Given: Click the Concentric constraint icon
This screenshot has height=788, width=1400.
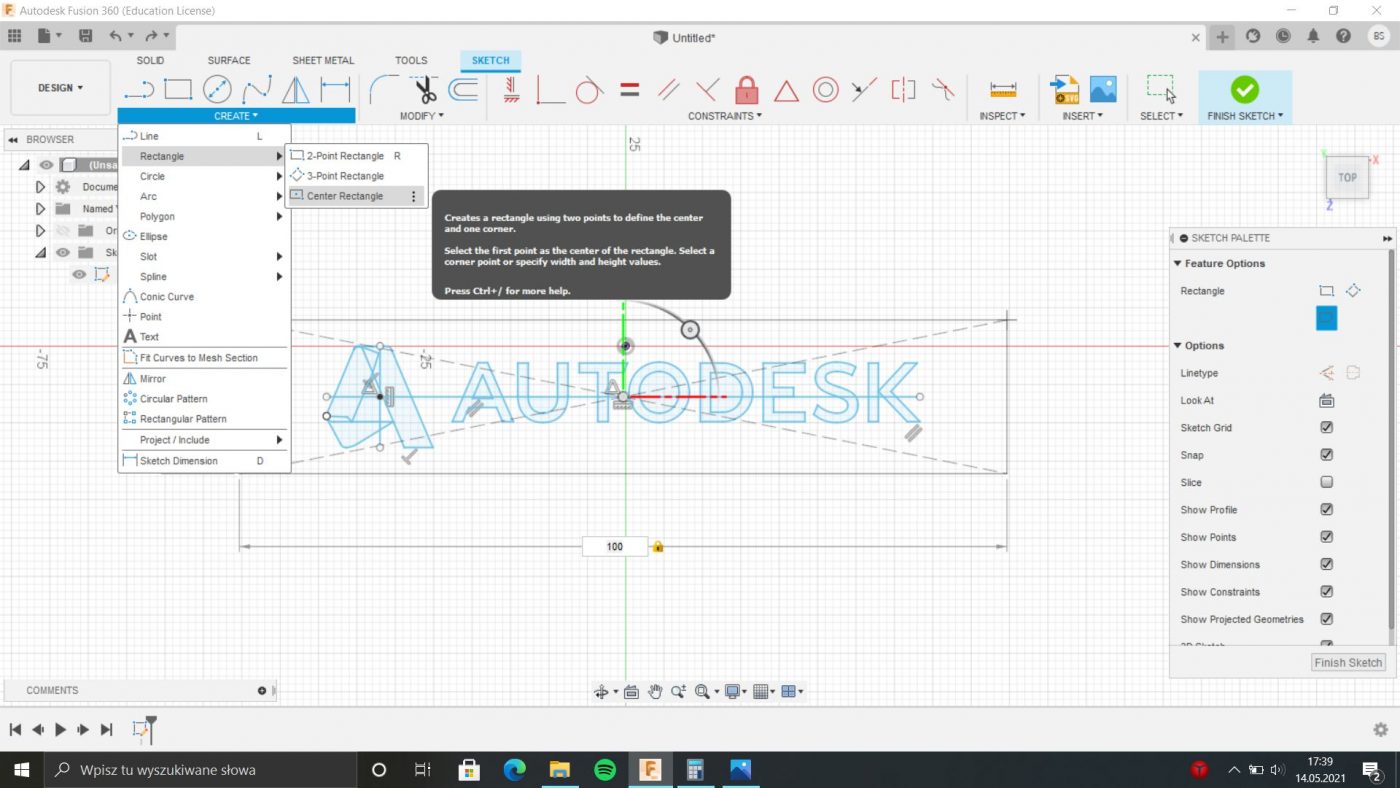Looking at the screenshot, I should pos(825,90).
